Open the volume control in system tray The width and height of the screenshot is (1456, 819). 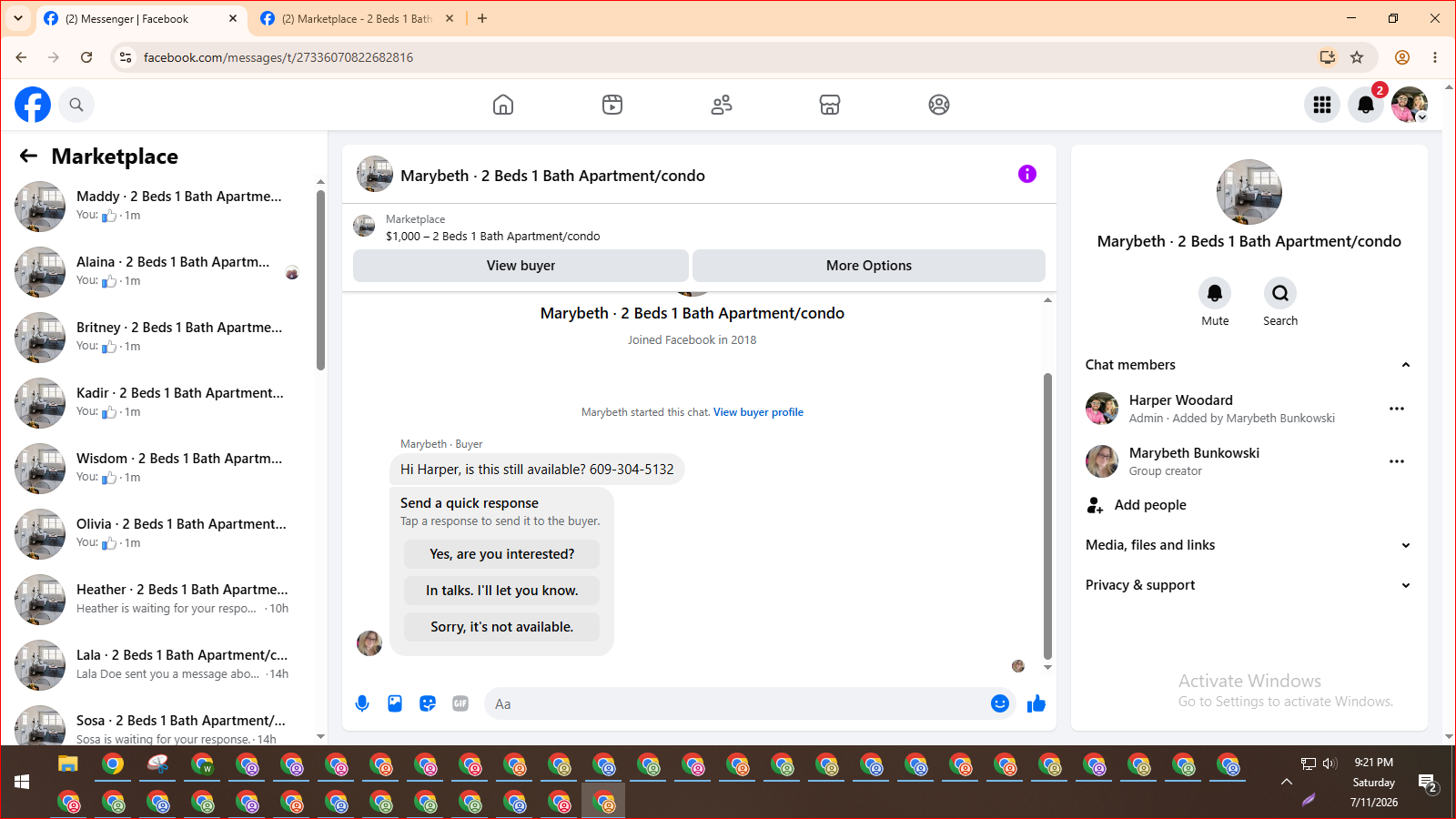click(1330, 763)
